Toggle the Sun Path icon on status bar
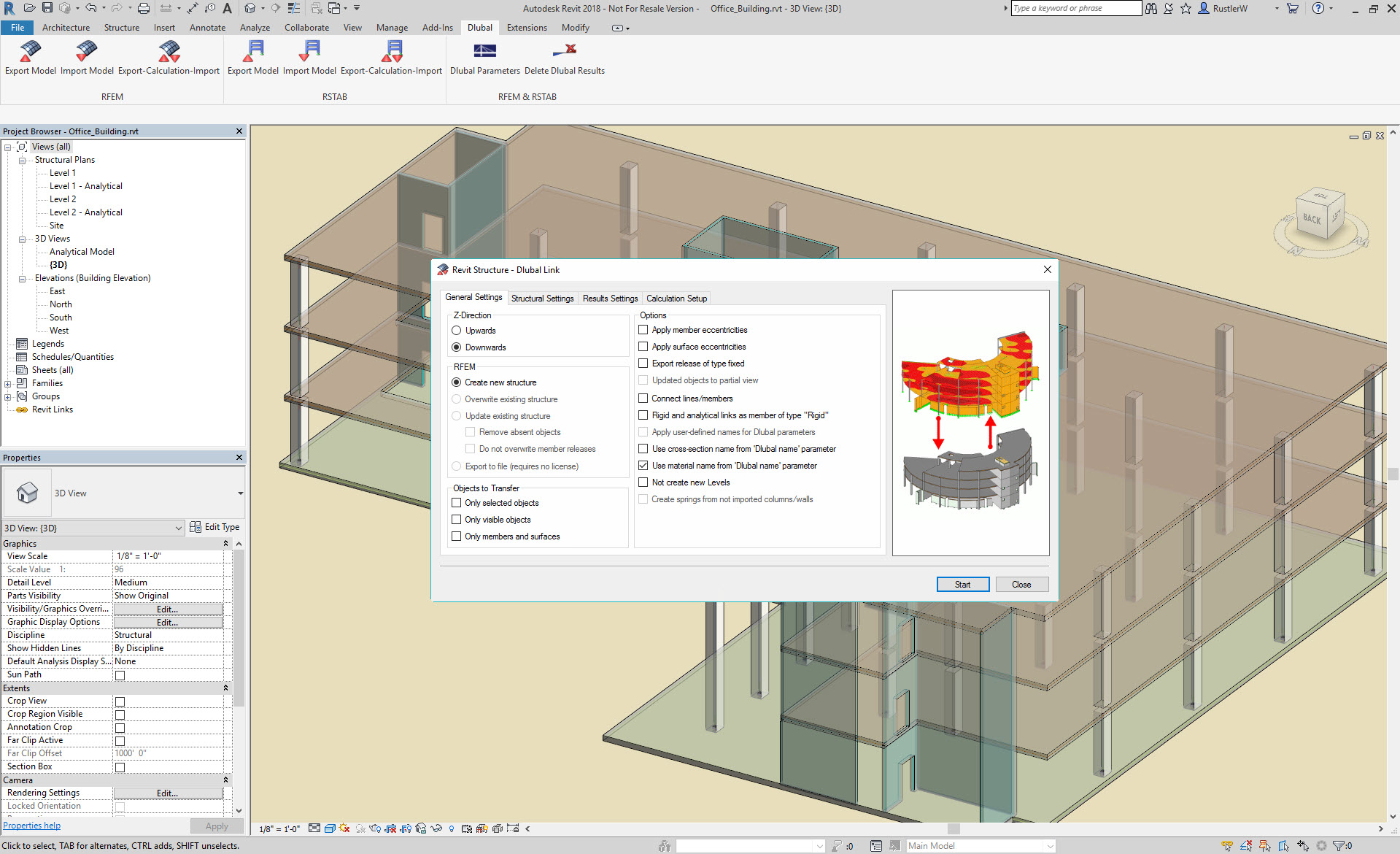 point(344,828)
